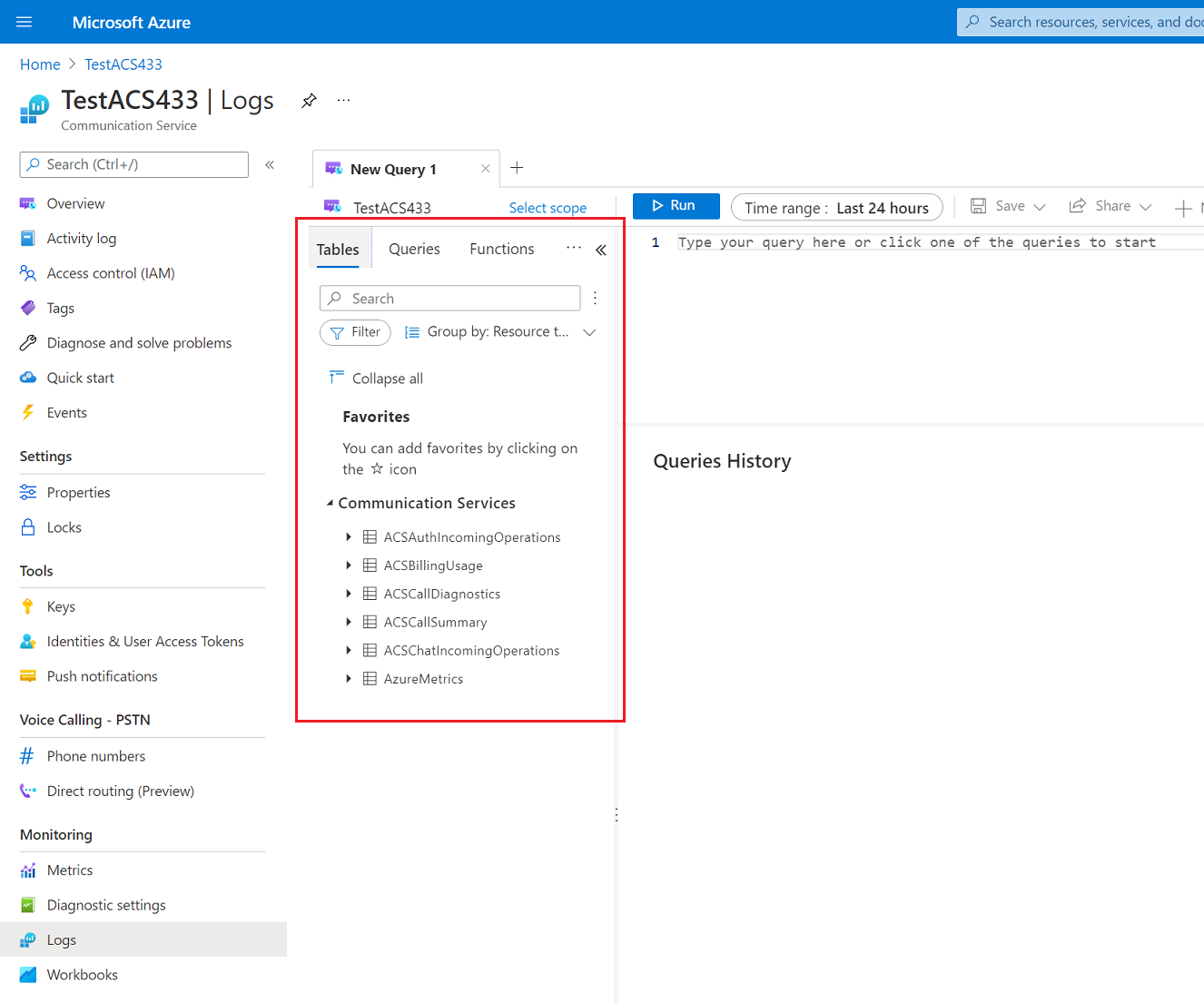The height and width of the screenshot is (1003, 1204).
Task: Open the Metrics monitoring icon
Action: [x=28, y=870]
